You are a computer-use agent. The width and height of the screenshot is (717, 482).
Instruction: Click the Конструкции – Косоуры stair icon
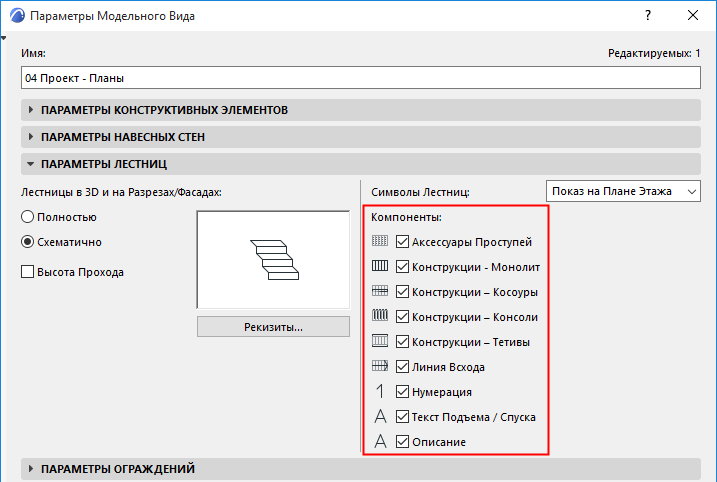pyautogui.click(x=380, y=292)
